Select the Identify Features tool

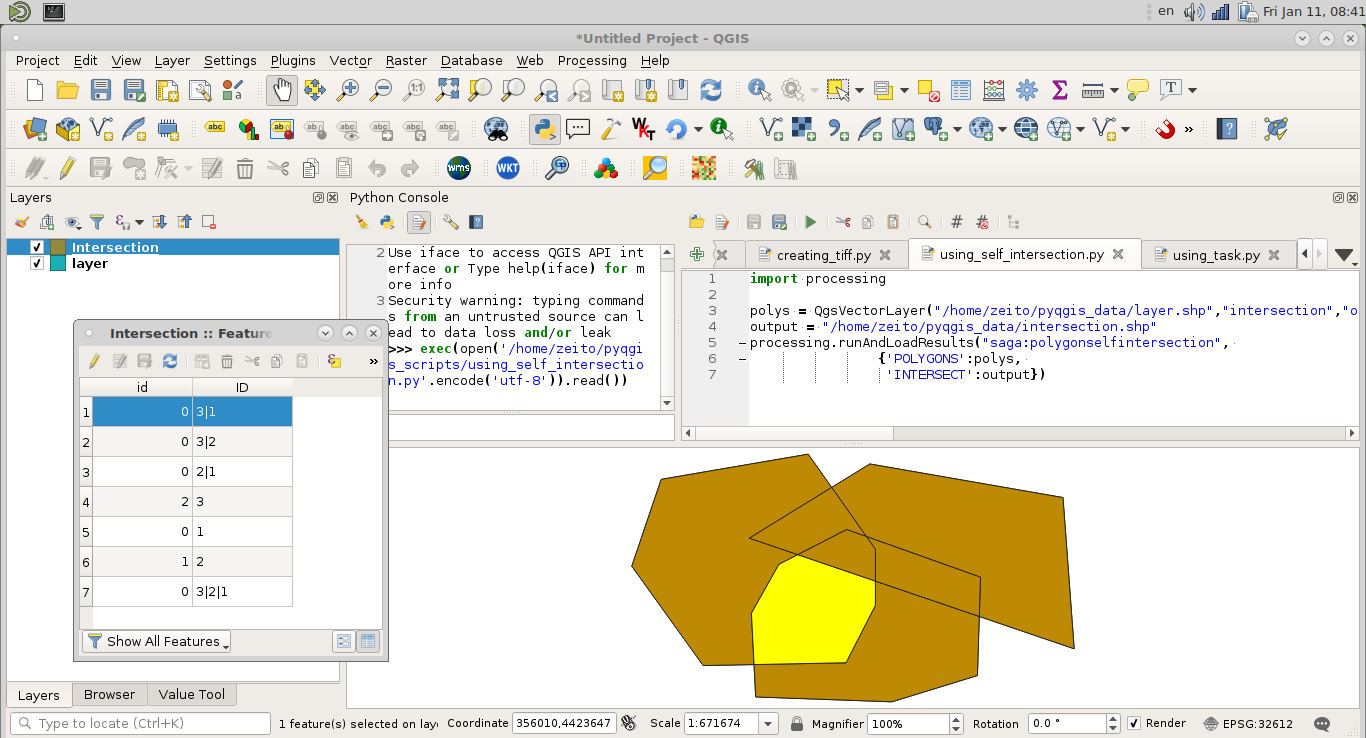(759, 90)
